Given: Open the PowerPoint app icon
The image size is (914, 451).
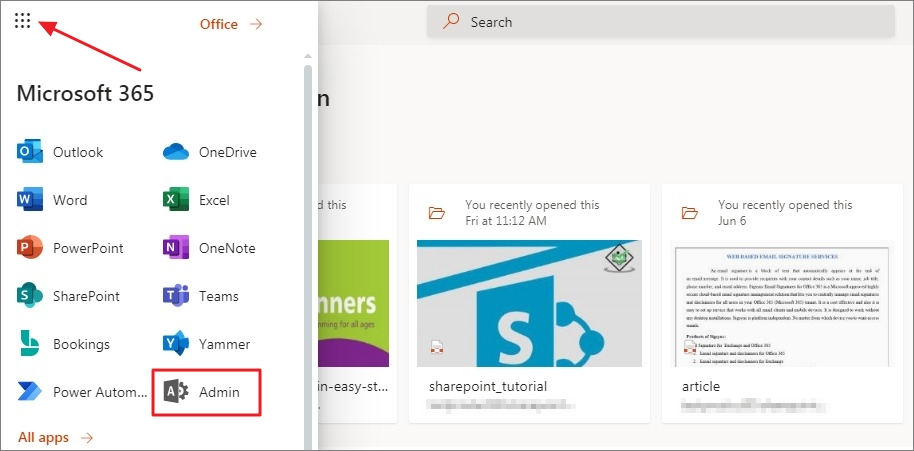Looking at the screenshot, I should pyautogui.click(x=29, y=248).
